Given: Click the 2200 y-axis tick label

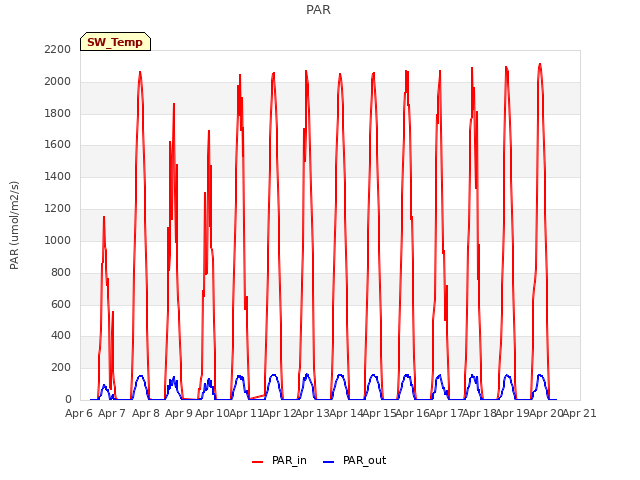Looking at the screenshot, I should click(58, 49).
